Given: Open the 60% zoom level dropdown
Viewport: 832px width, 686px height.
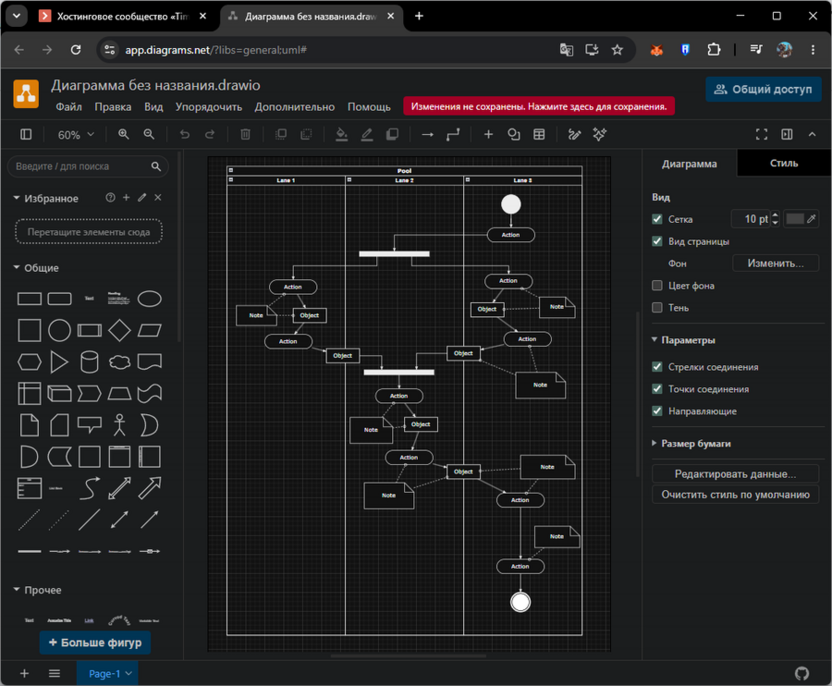Looking at the screenshot, I should [x=75, y=135].
